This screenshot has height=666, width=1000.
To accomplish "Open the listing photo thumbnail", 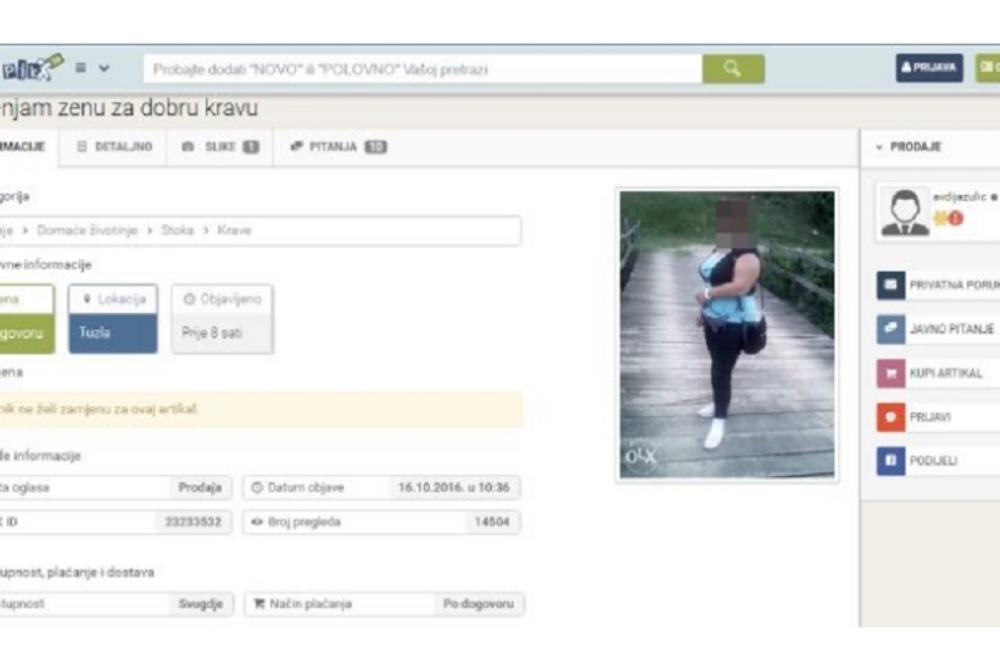I will tap(727, 335).
